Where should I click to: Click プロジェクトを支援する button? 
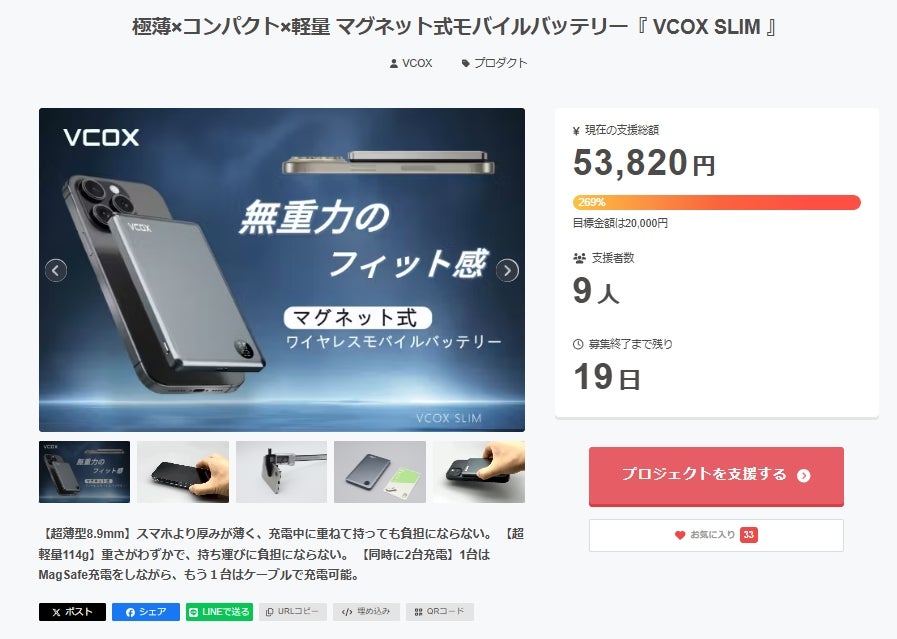(716, 476)
